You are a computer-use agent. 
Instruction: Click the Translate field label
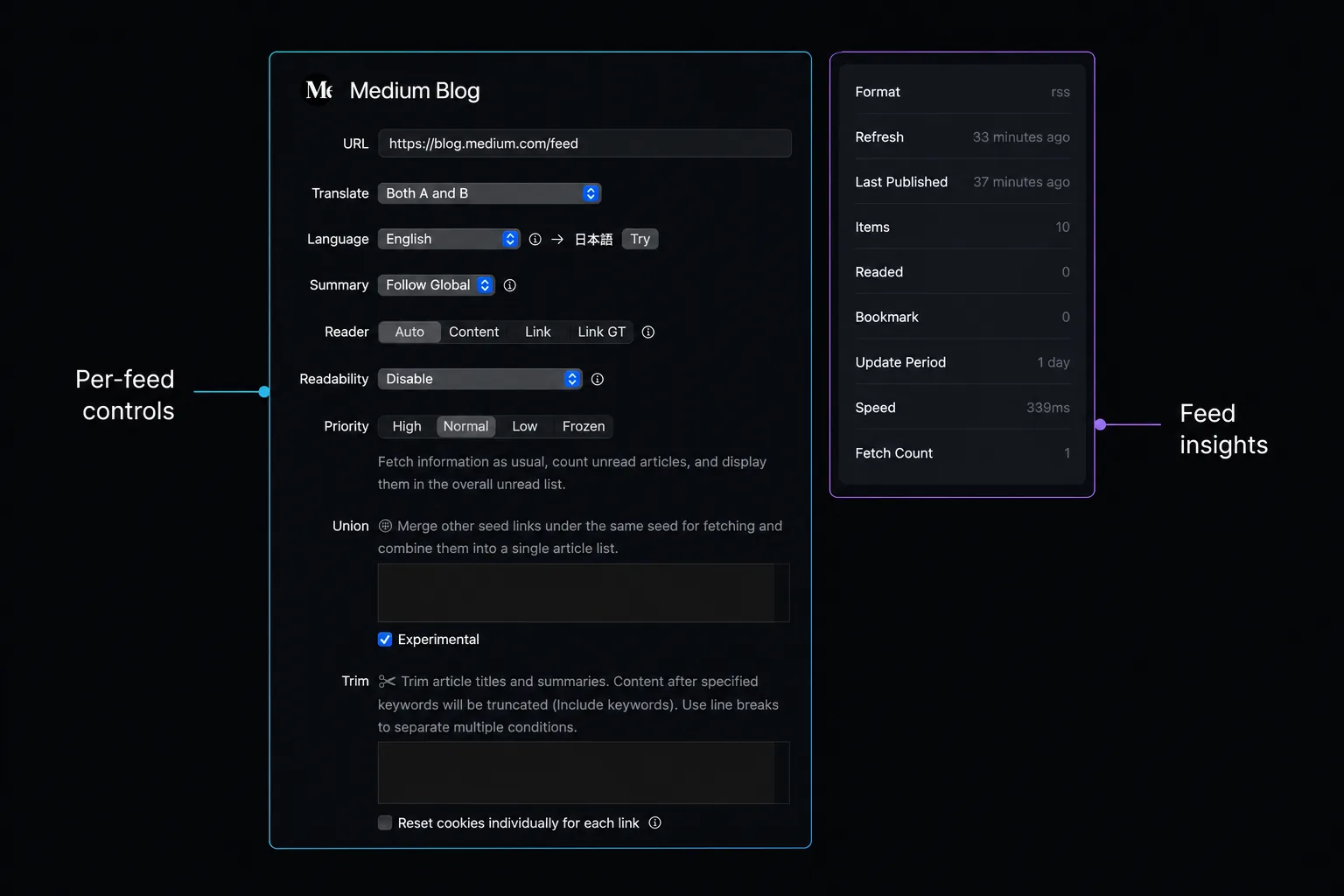tap(340, 193)
